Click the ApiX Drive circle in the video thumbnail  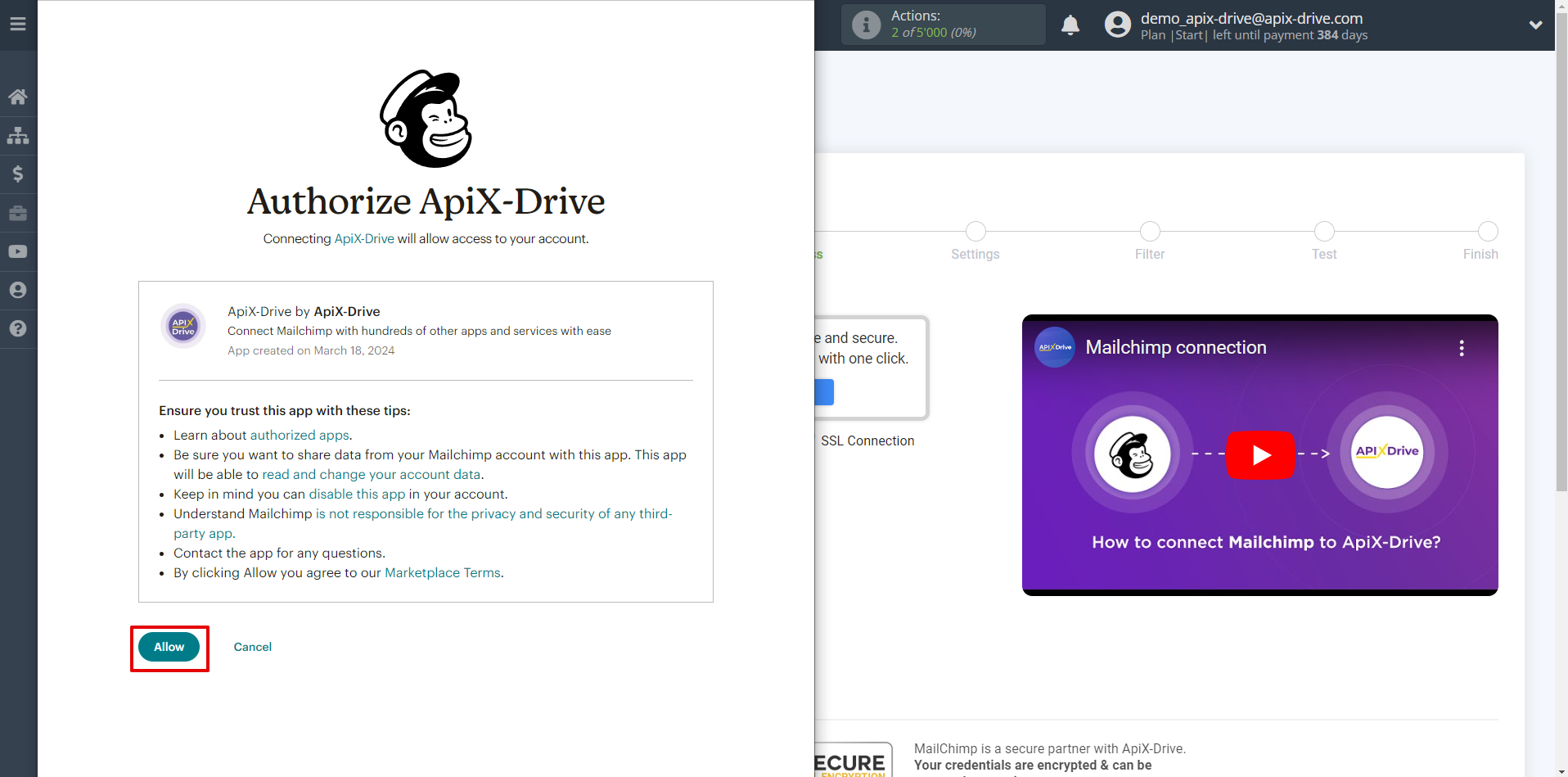(x=1387, y=451)
